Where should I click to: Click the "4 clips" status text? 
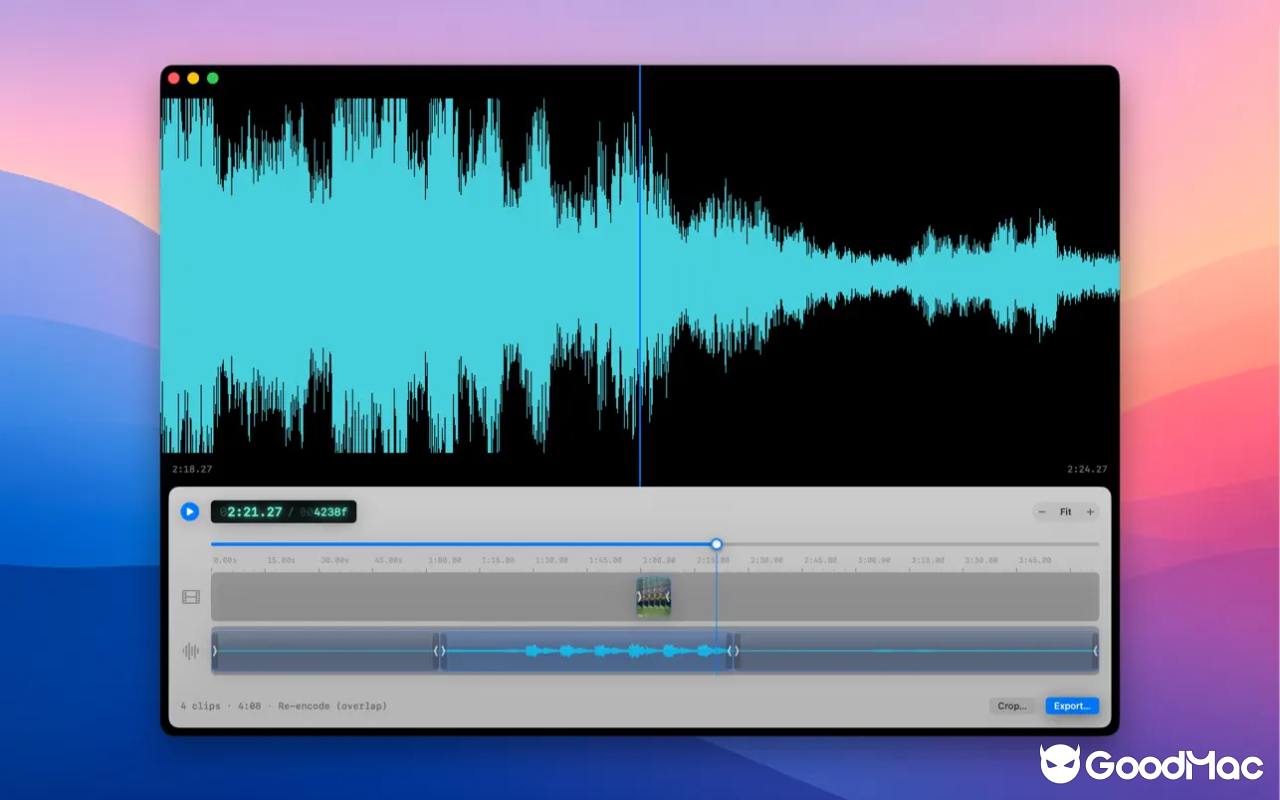pos(201,706)
